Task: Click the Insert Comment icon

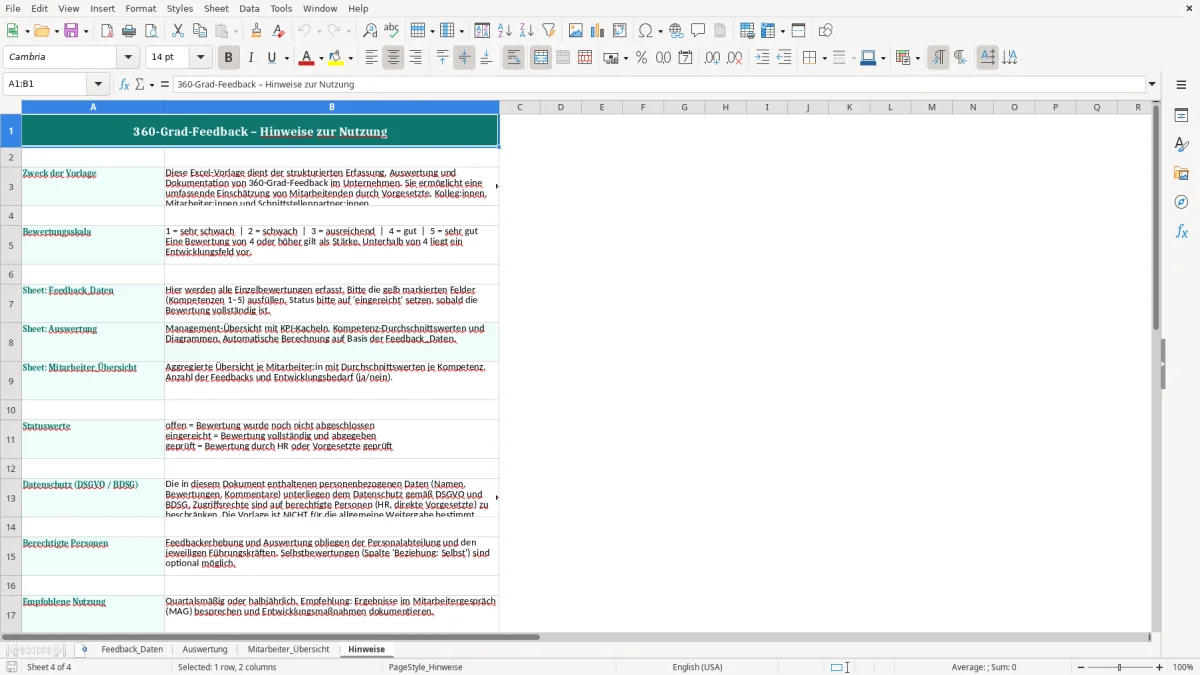Action: [x=698, y=31]
